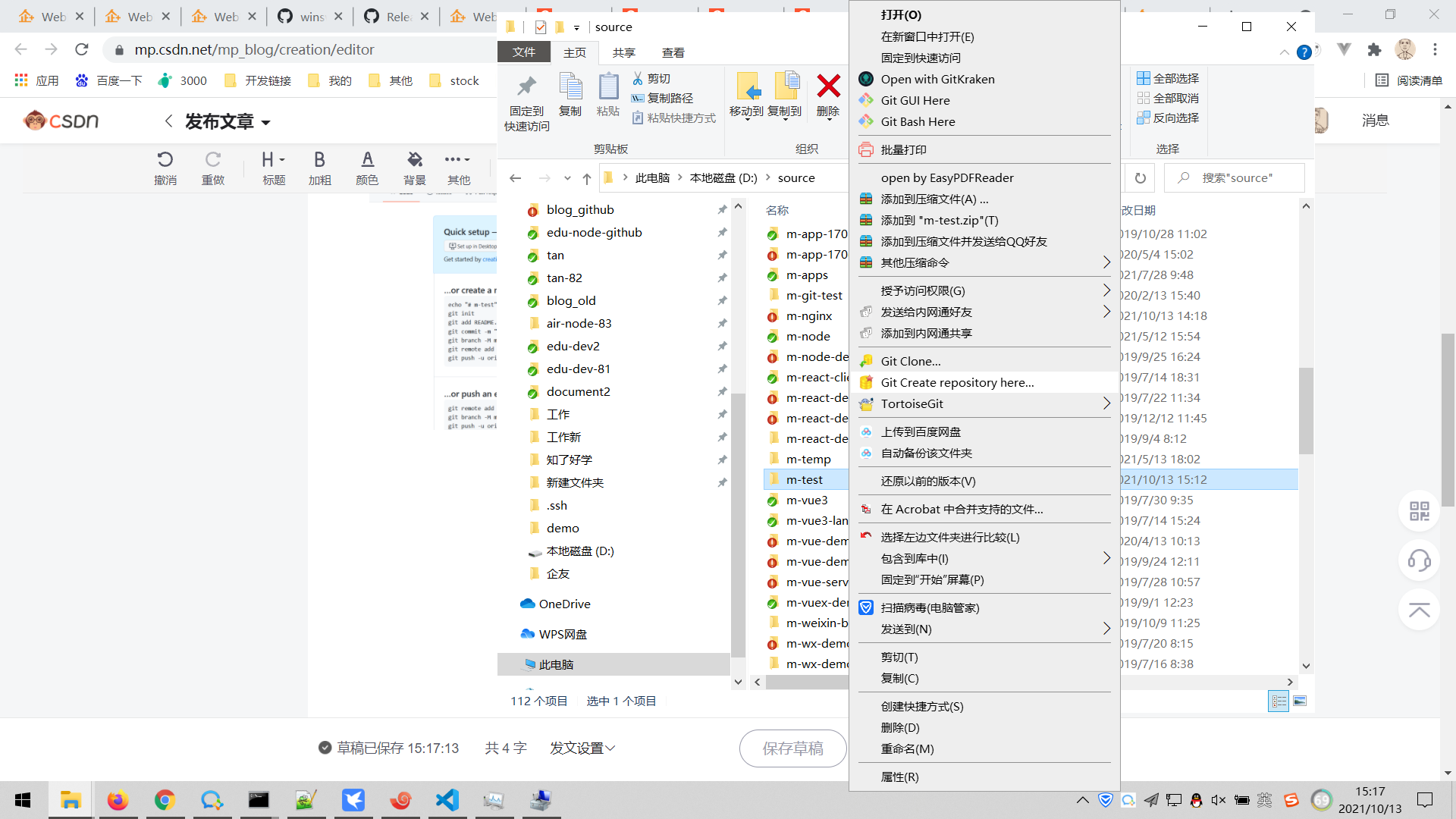The height and width of the screenshot is (819, 1456).
Task: Expand the TortoiseGit submenu
Action: coord(1106,404)
